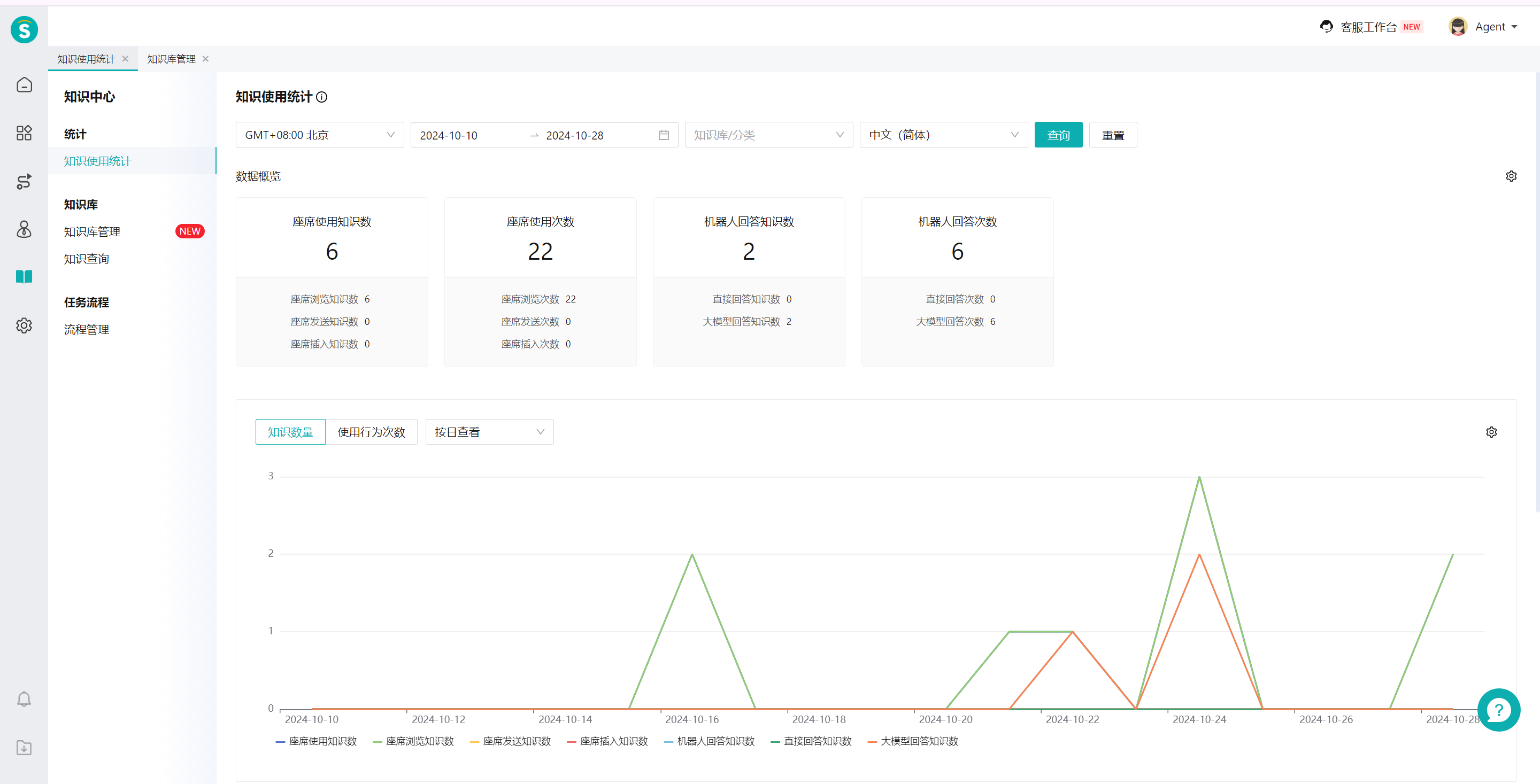Select 知识查询 in the side menu
The height and width of the screenshot is (784, 1540).
tap(87, 259)
